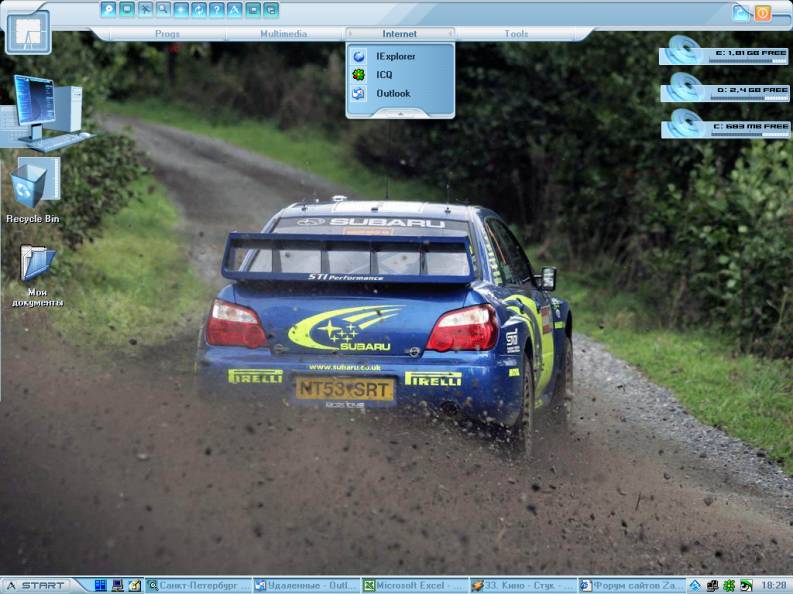Click the monitor icon in the top toolbar
The height and width of the screenshot is (594, 793).
(126, 10)
